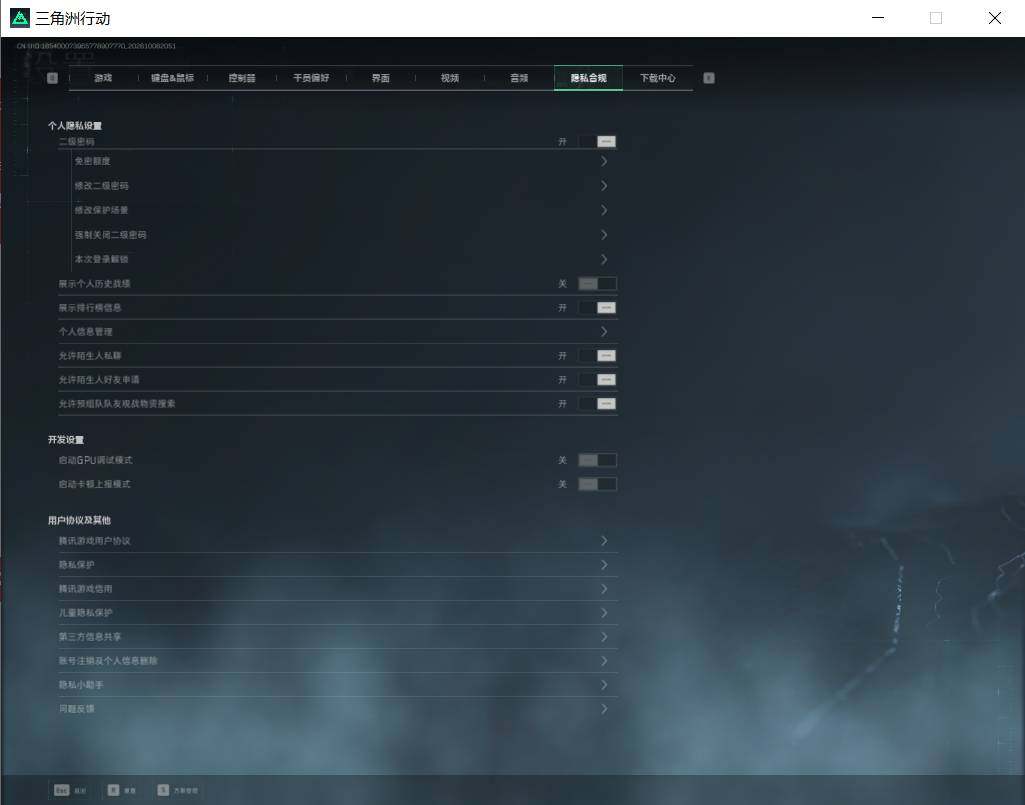The width and height of the screenshot is (1025, 805).
Task: Turn on the 启动卡顿上报模式 switch
Action: tap(597, 485)
